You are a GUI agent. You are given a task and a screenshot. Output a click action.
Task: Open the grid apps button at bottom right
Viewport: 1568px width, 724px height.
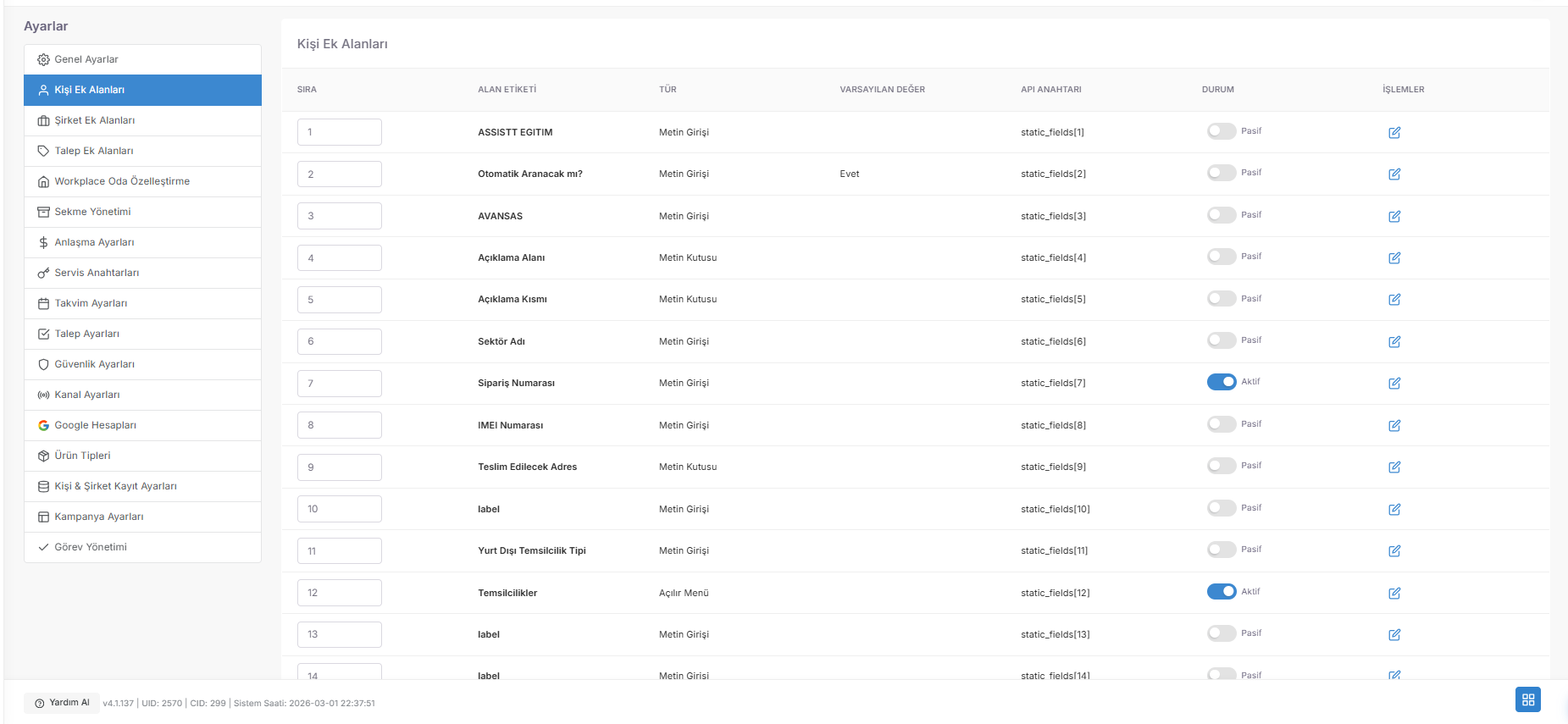(1528, 699)
